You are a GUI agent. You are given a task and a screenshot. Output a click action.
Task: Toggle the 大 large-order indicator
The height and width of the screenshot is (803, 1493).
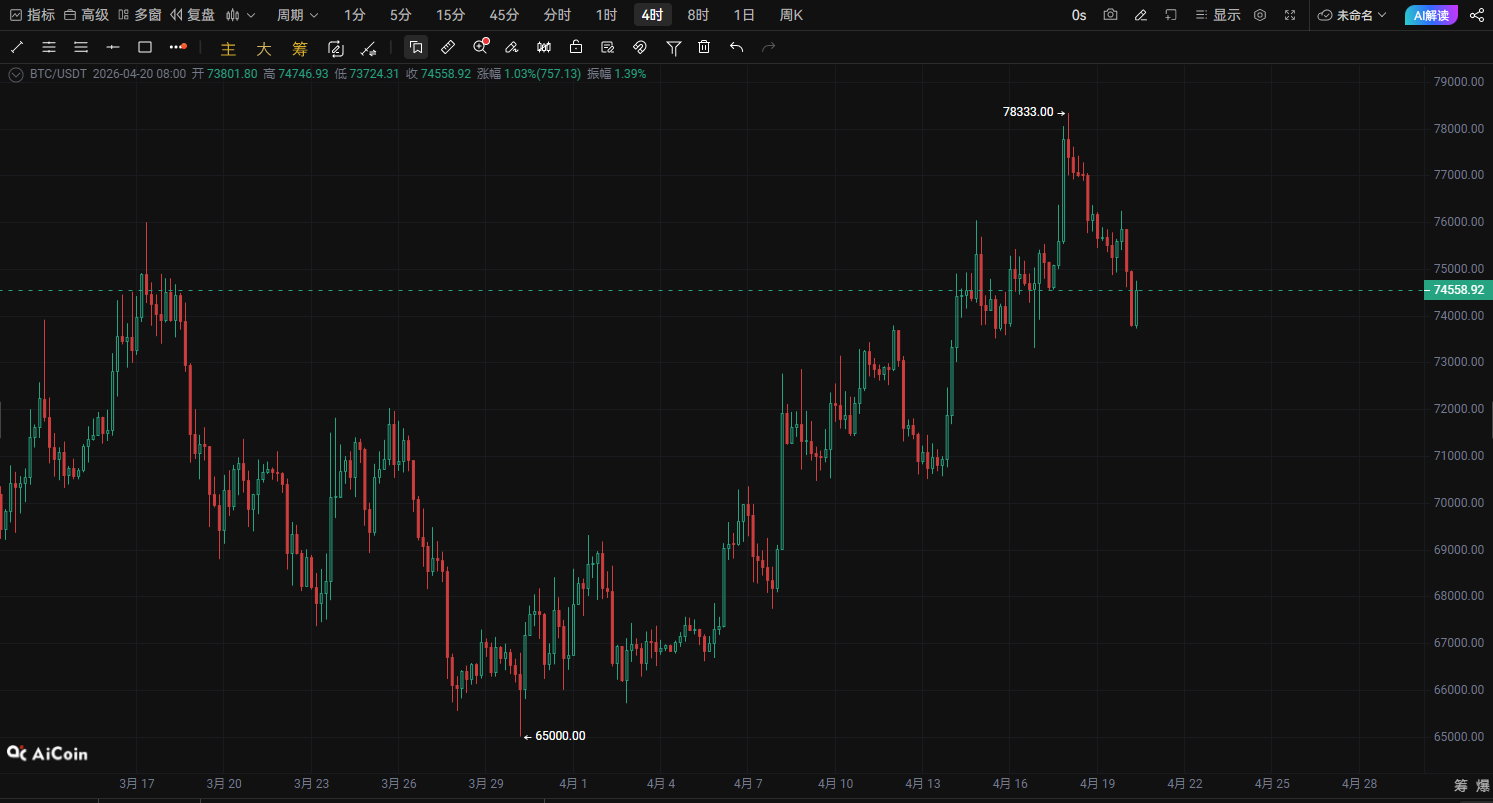point(264,48)
